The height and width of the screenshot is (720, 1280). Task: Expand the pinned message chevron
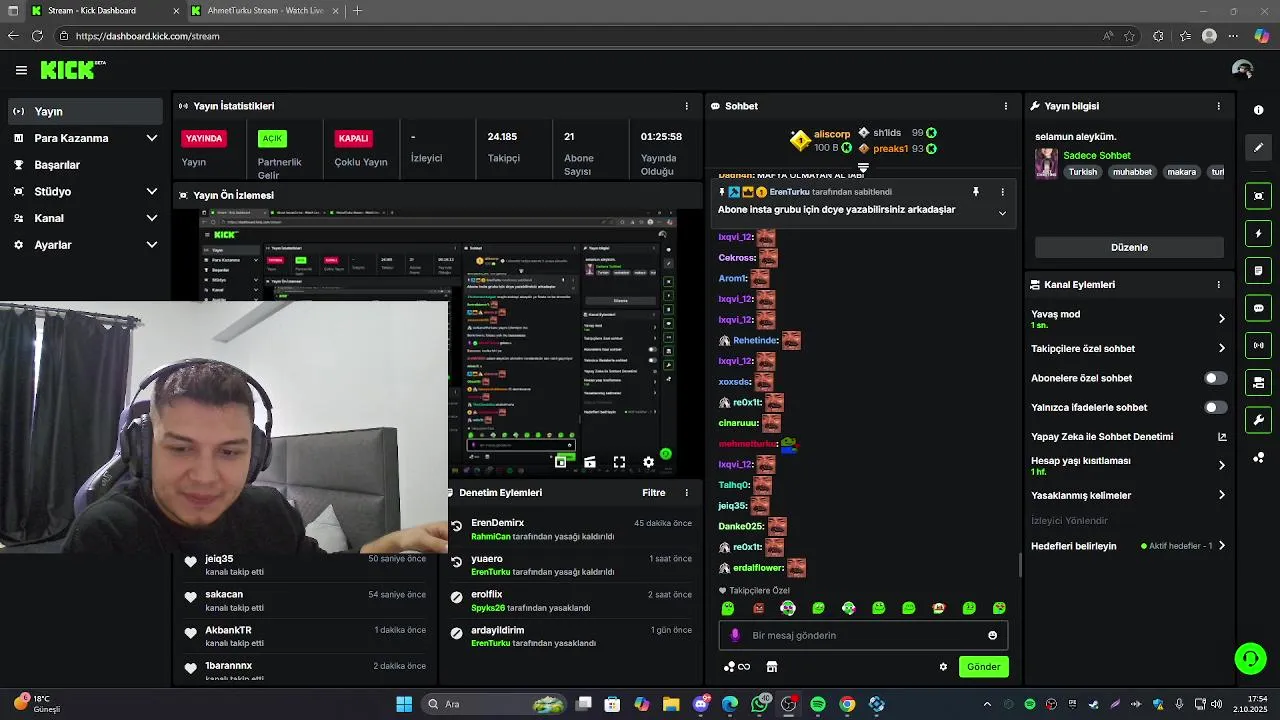(1002, 213)
